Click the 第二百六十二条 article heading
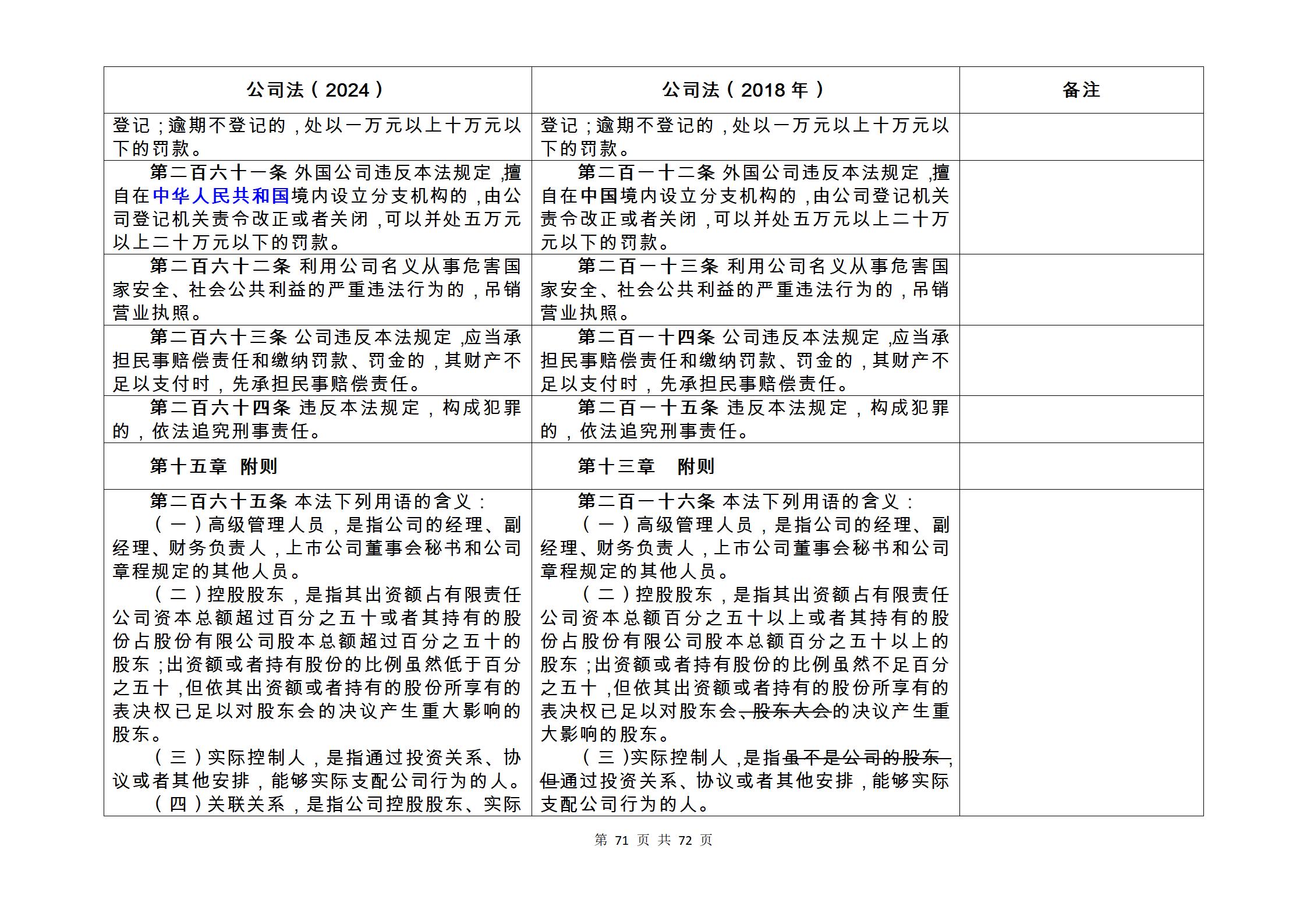Image resolution: width=1307 pixels, height=924 pixels. coord(220,266)
